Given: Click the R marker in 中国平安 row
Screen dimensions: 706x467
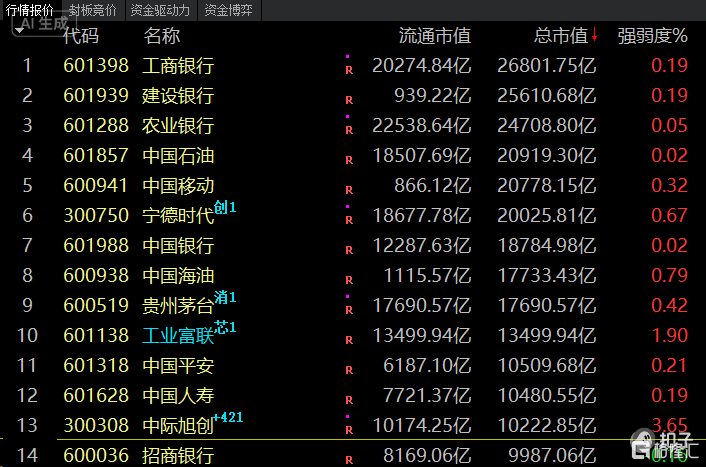Looking at the screenshot, I should coord(349,370).
